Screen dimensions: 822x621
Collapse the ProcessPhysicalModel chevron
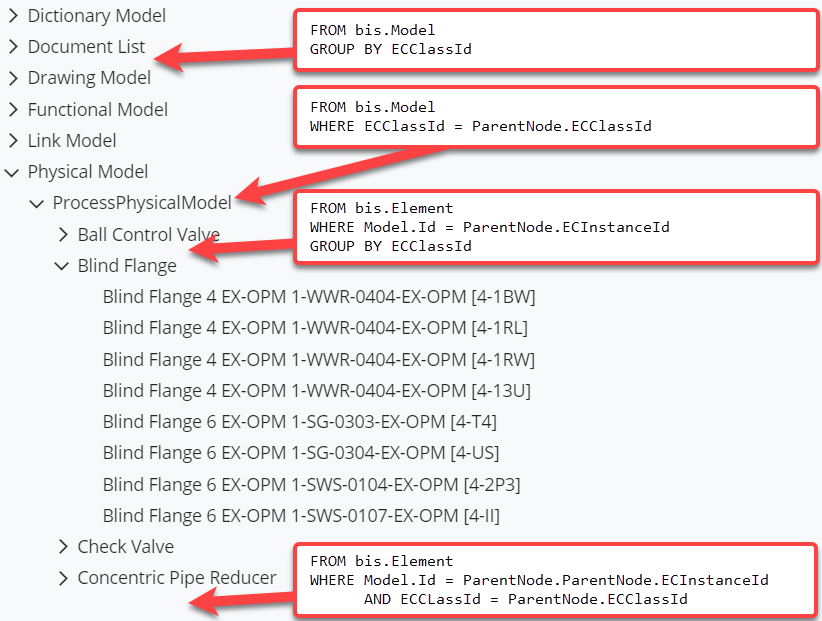tap(38, 203)
